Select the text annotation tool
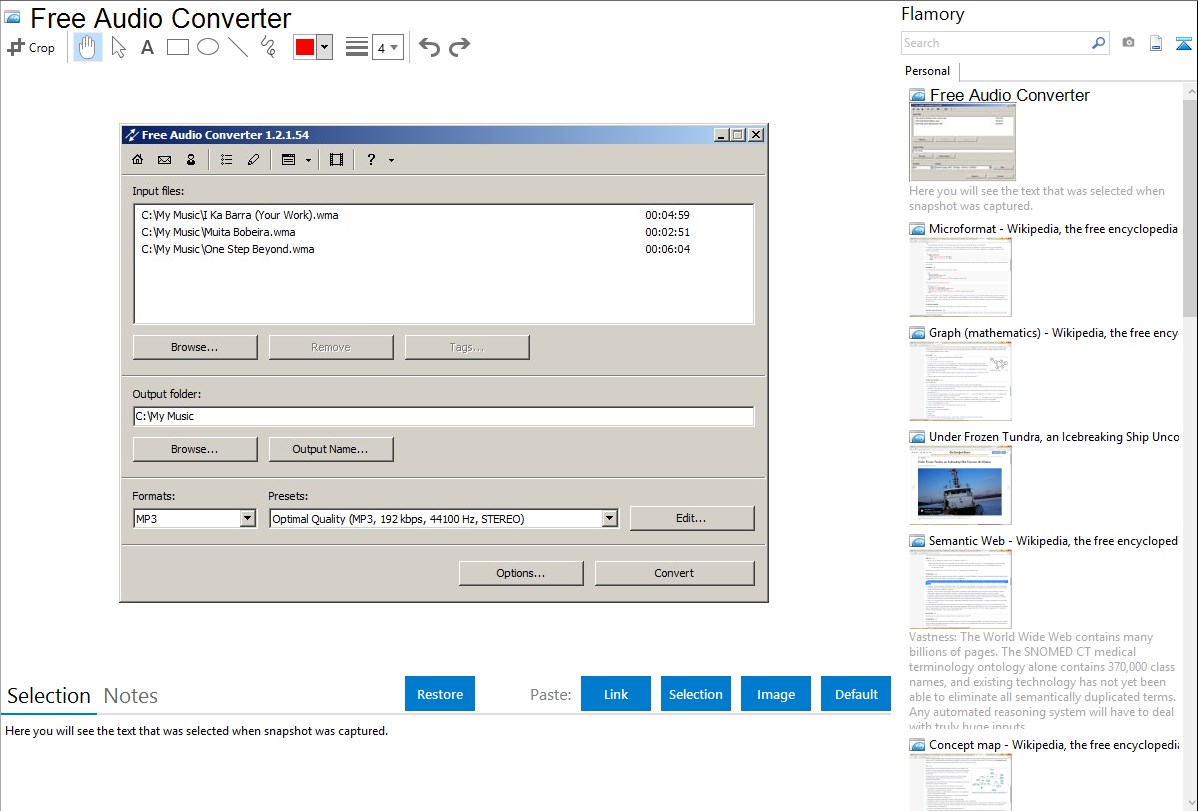Viewport: 1198px width, 811px height. click(x=147, y=47)
